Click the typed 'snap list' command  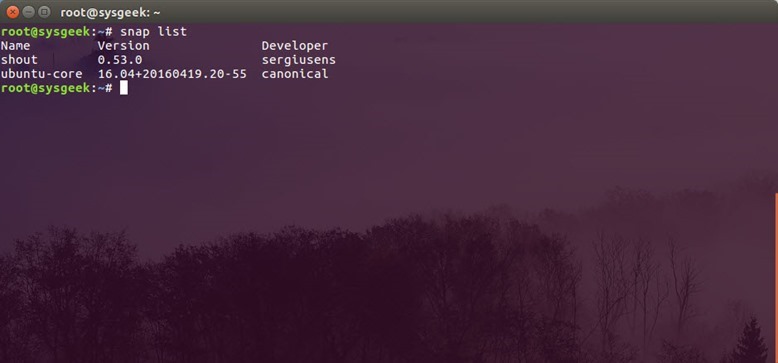point(153,32)
